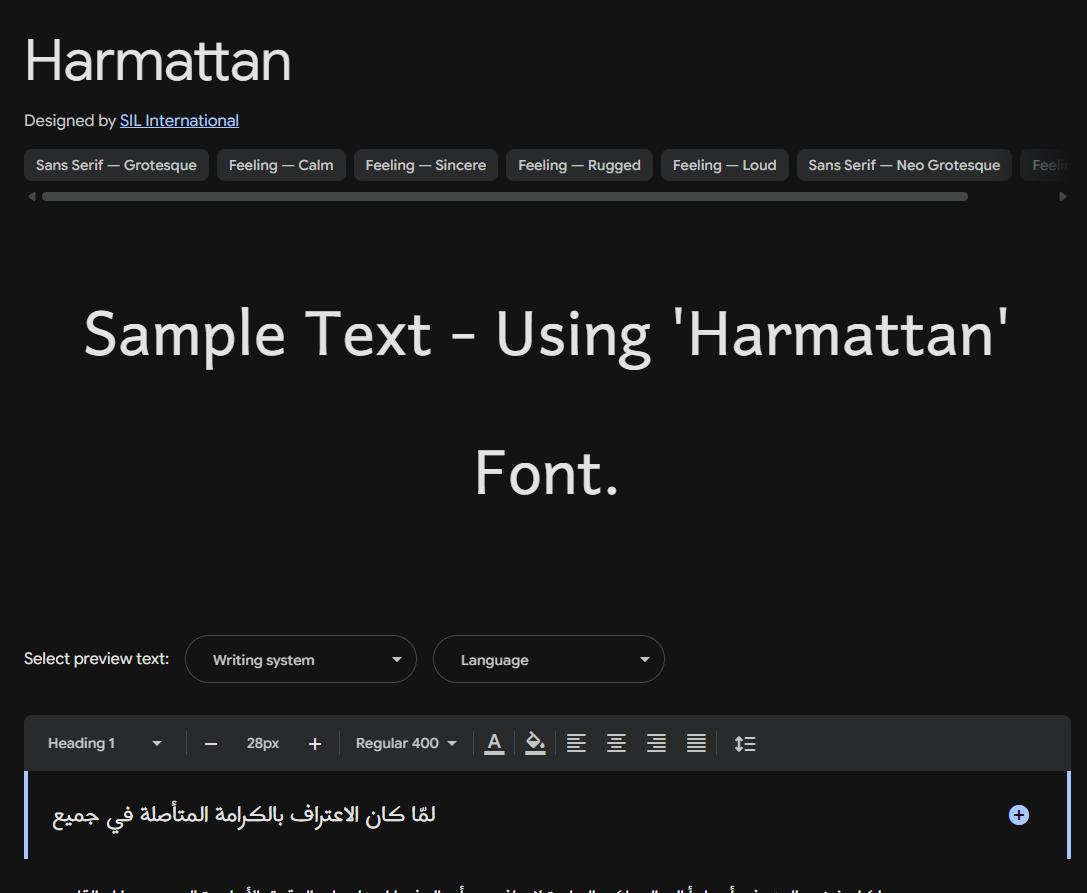Justify the text
Viewport: 1087px width, 893px height.
pos(696,743)
